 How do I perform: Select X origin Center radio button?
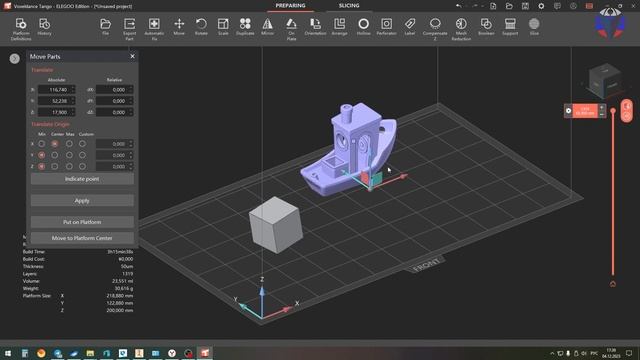click(55, 144)
